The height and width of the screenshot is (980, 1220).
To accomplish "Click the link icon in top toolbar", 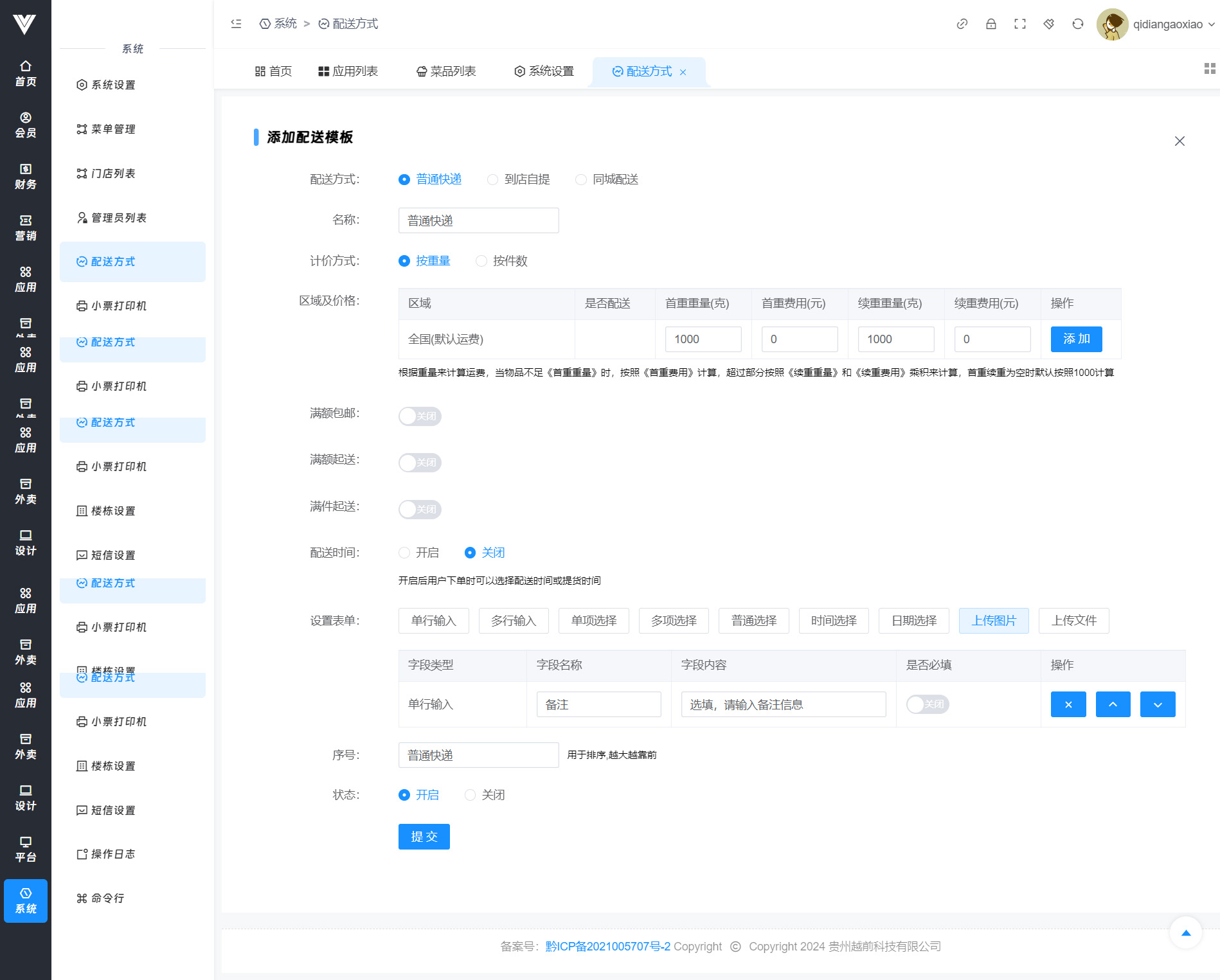I will click(962, 24).
